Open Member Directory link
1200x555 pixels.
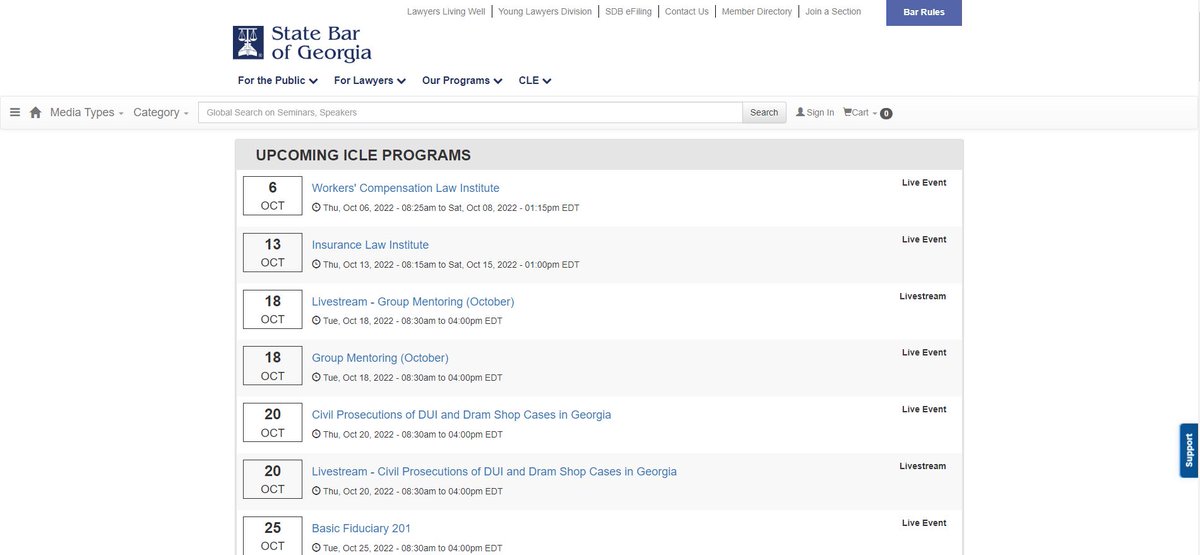point(757,11)
